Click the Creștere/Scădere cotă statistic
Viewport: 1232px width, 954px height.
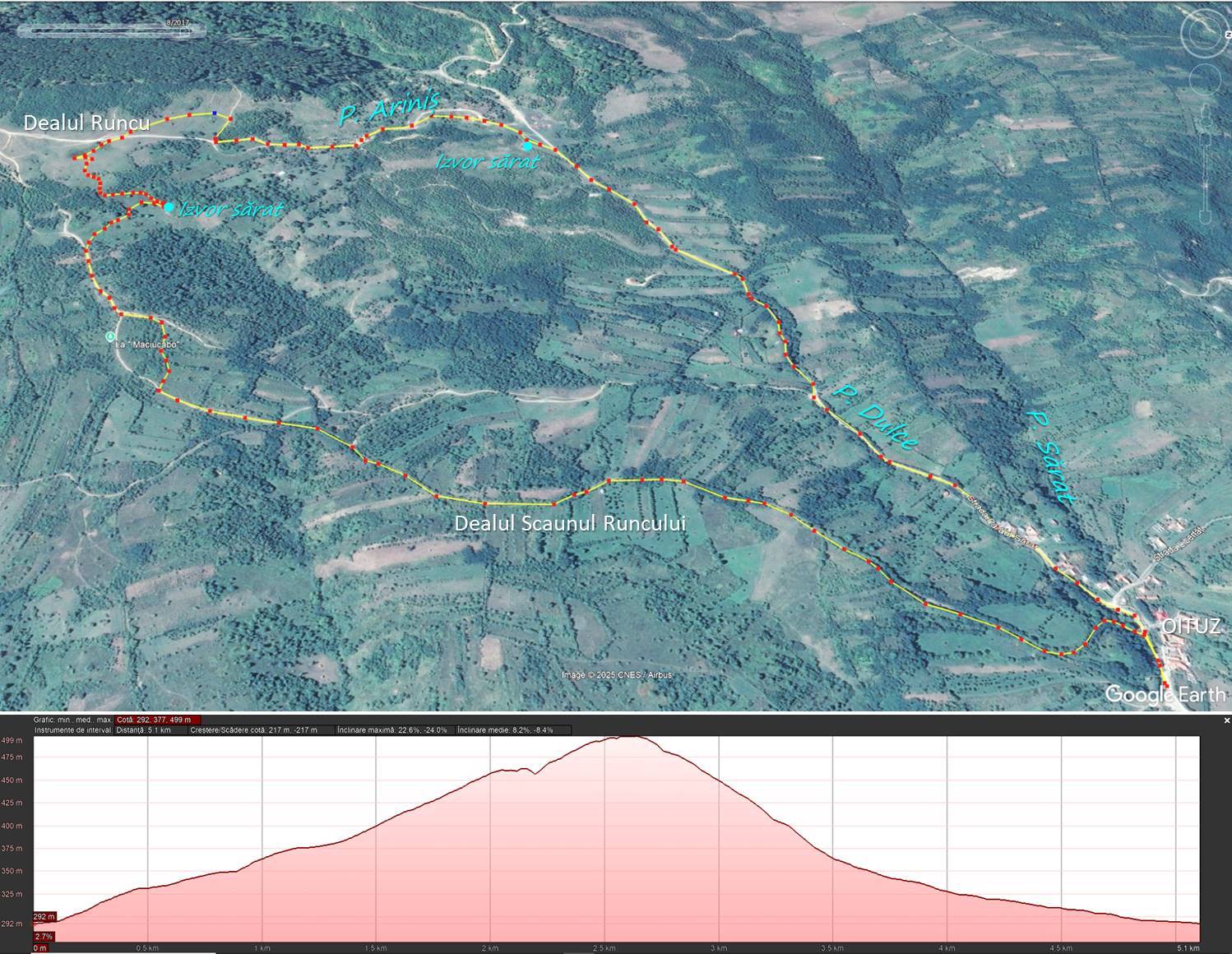tap(253, 730)
